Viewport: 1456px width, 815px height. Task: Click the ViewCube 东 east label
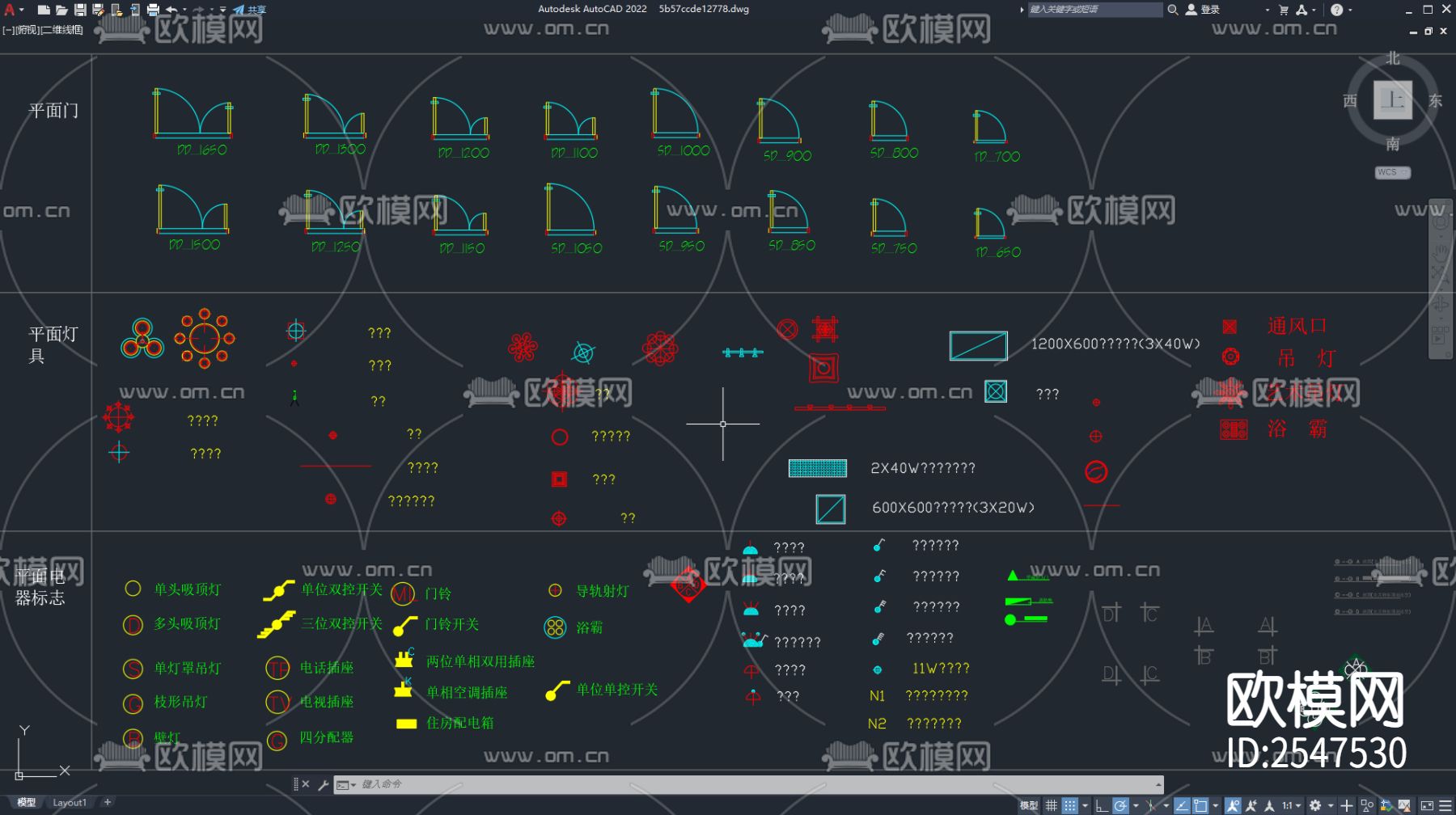click(x=1435, y=100)
